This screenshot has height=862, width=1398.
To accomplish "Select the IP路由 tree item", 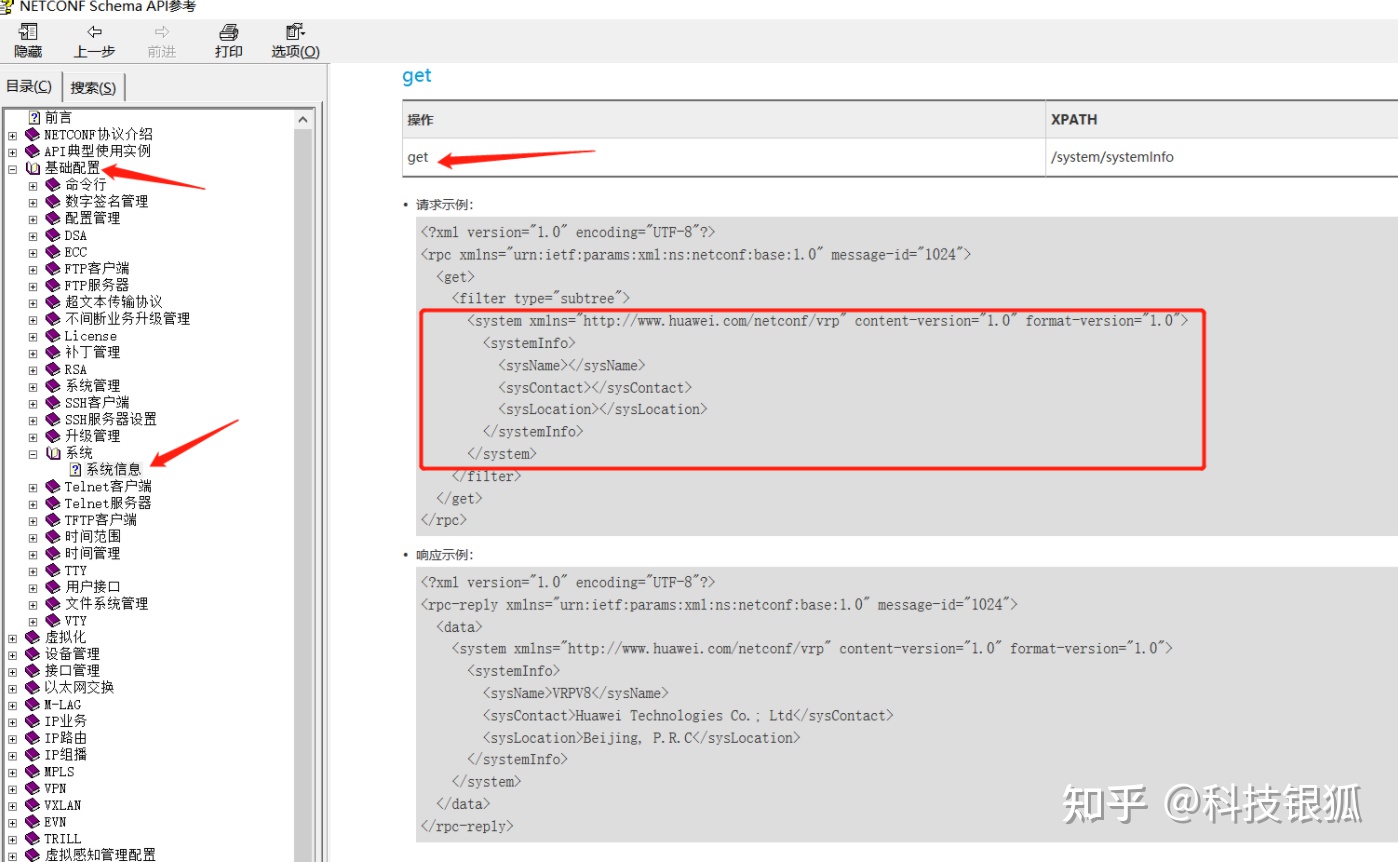I will click(x=66, y=738).
